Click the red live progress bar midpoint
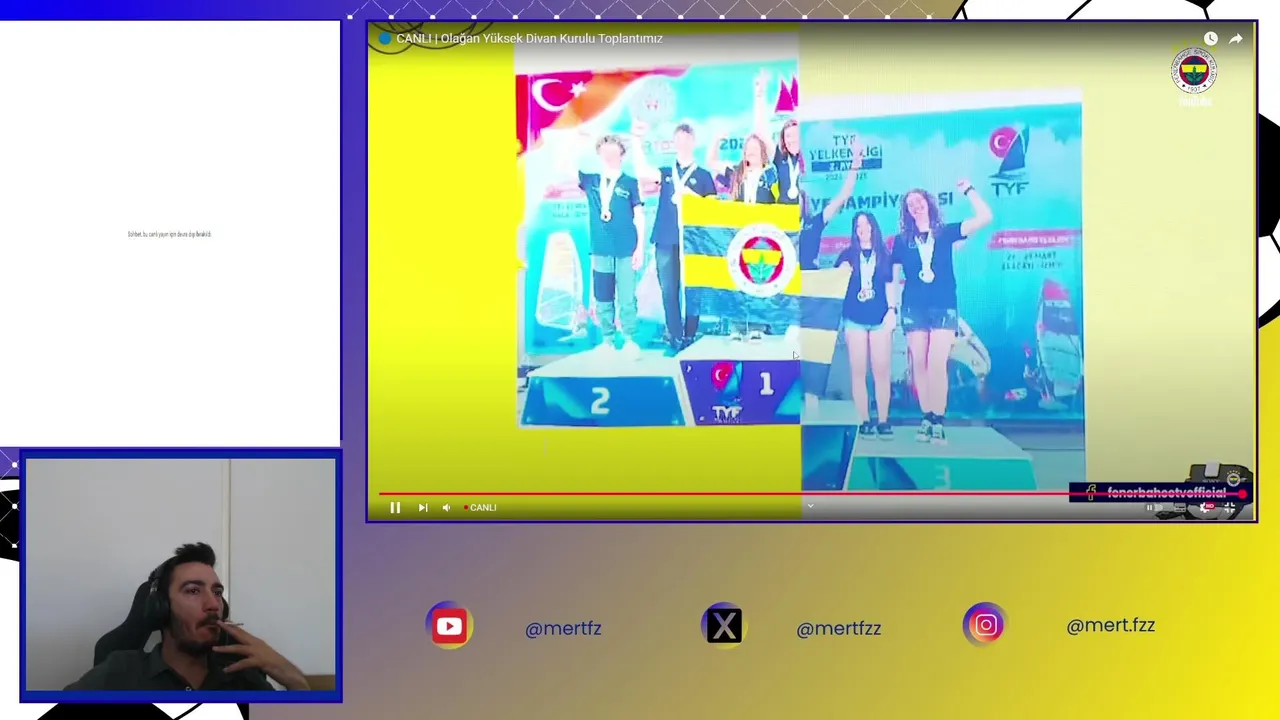1280x720 pixels. (811, 493)
